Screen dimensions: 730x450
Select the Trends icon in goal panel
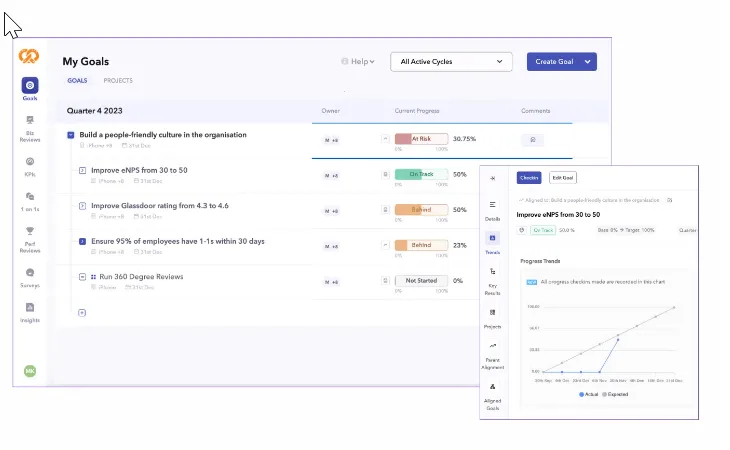pos(492,238)
